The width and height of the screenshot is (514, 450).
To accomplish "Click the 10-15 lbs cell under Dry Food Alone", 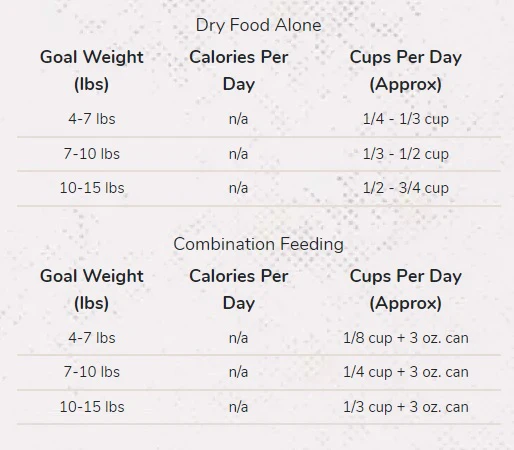I will pos(92,188).
